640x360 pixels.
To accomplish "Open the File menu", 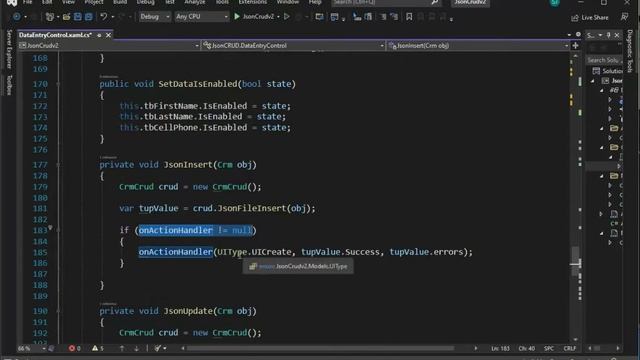I will (x=27, y=2).
